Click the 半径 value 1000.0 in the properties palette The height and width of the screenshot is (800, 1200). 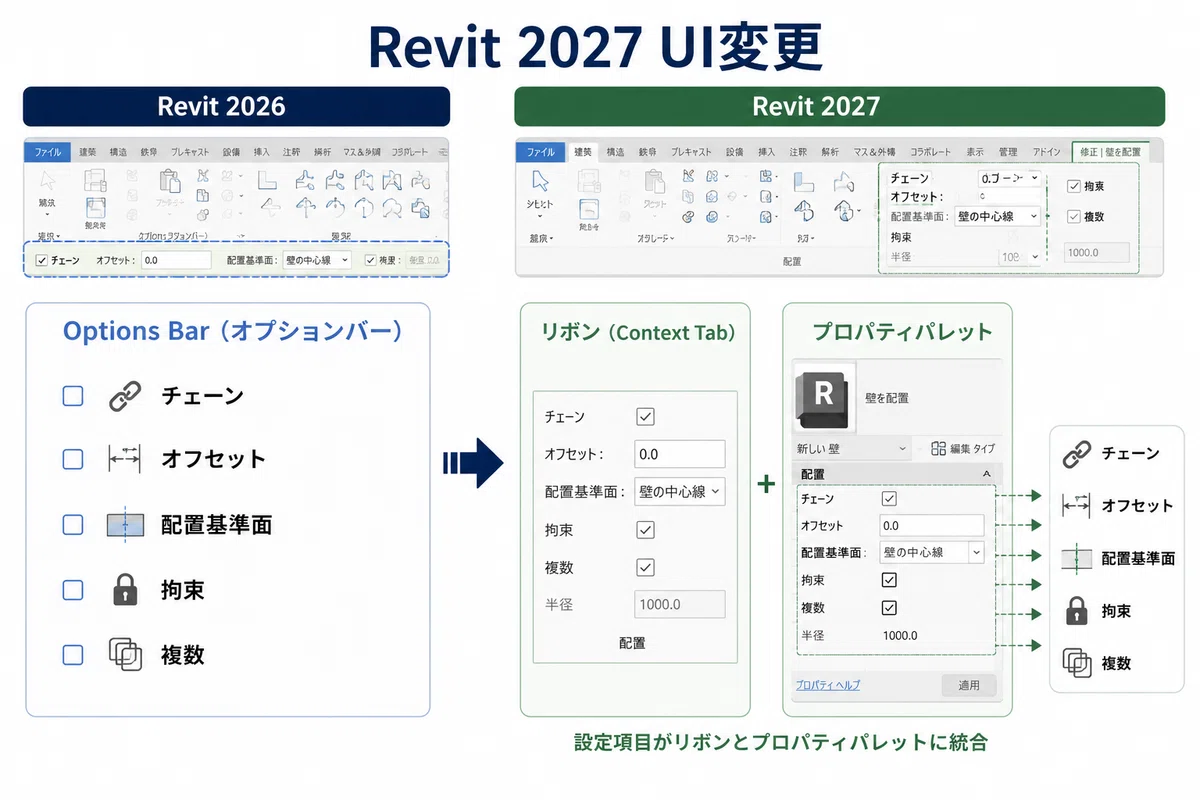[900, 635]
